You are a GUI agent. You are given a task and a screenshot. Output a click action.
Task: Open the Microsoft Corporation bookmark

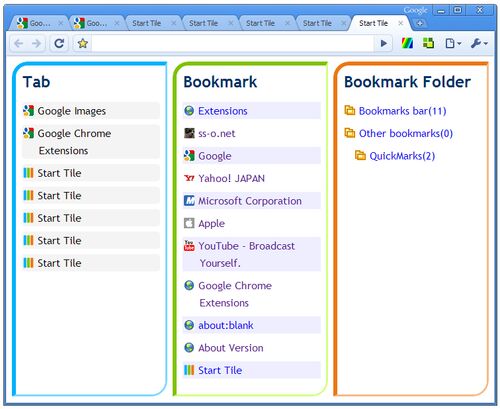pyautogui.click(x=252, y=201)
